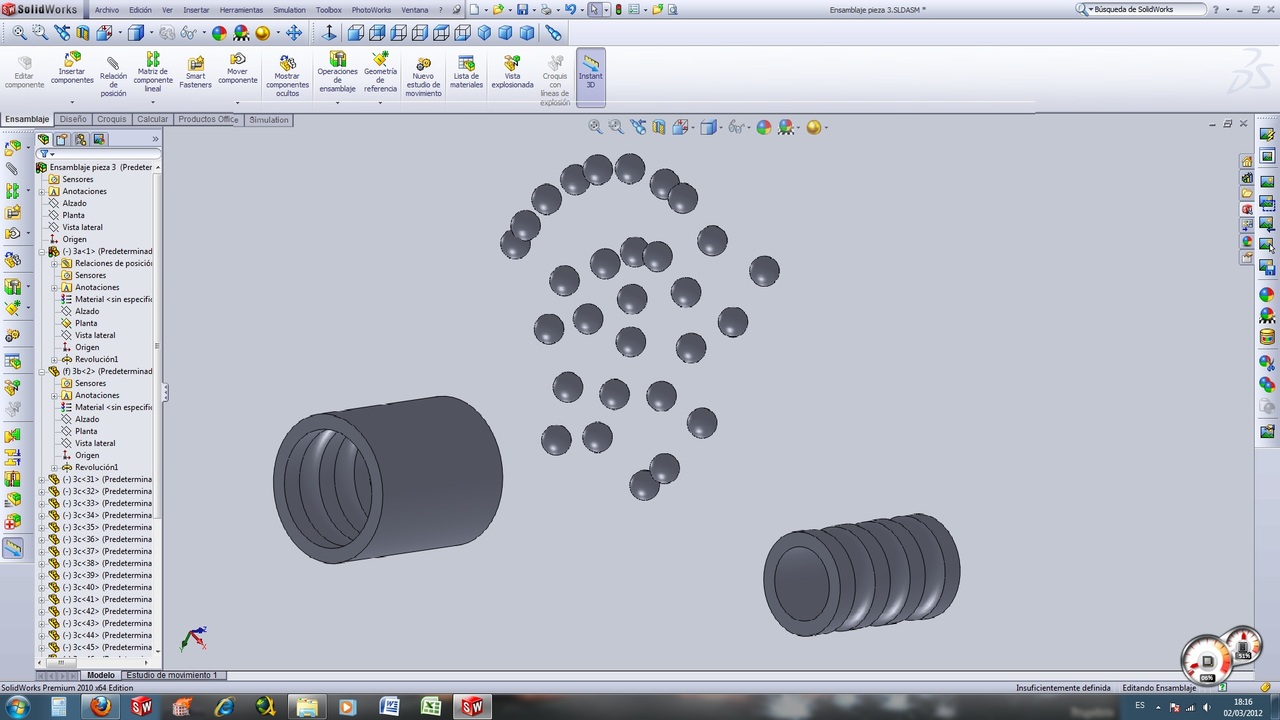The width and height of the screenshot is (1280, 720).
Task: Open ConfigurationManager tab icon
Action: coord(81,139)
